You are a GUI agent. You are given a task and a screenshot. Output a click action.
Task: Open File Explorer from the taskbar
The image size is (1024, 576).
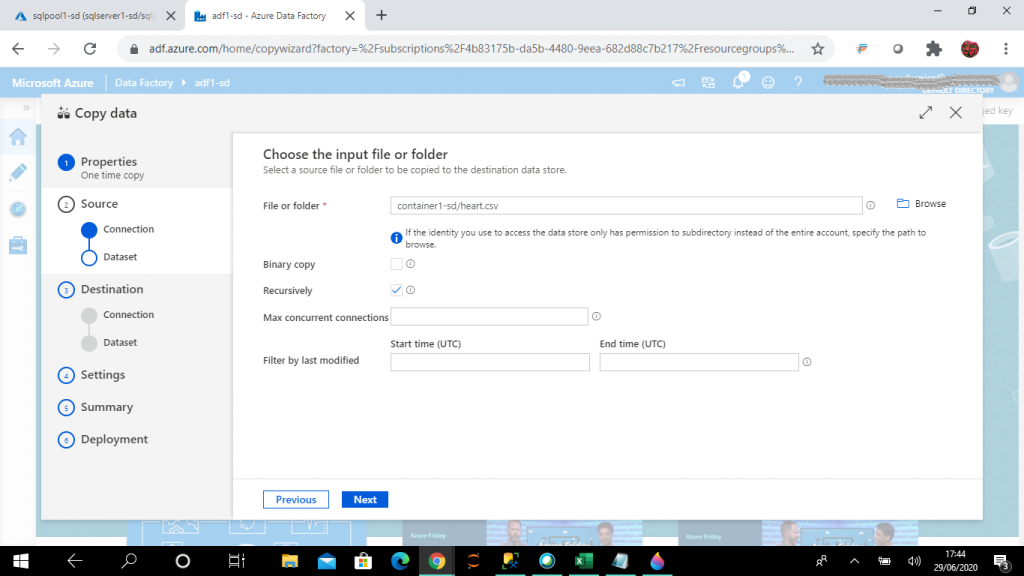290,561
